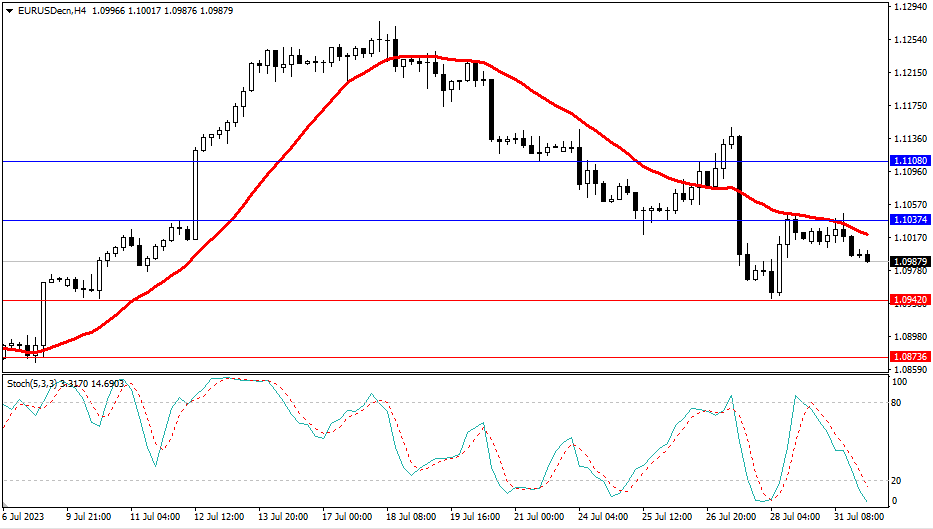Click the 6 Jul 2023 date label
The height and width of the screenshot is (529, 933).
[24, 518]
